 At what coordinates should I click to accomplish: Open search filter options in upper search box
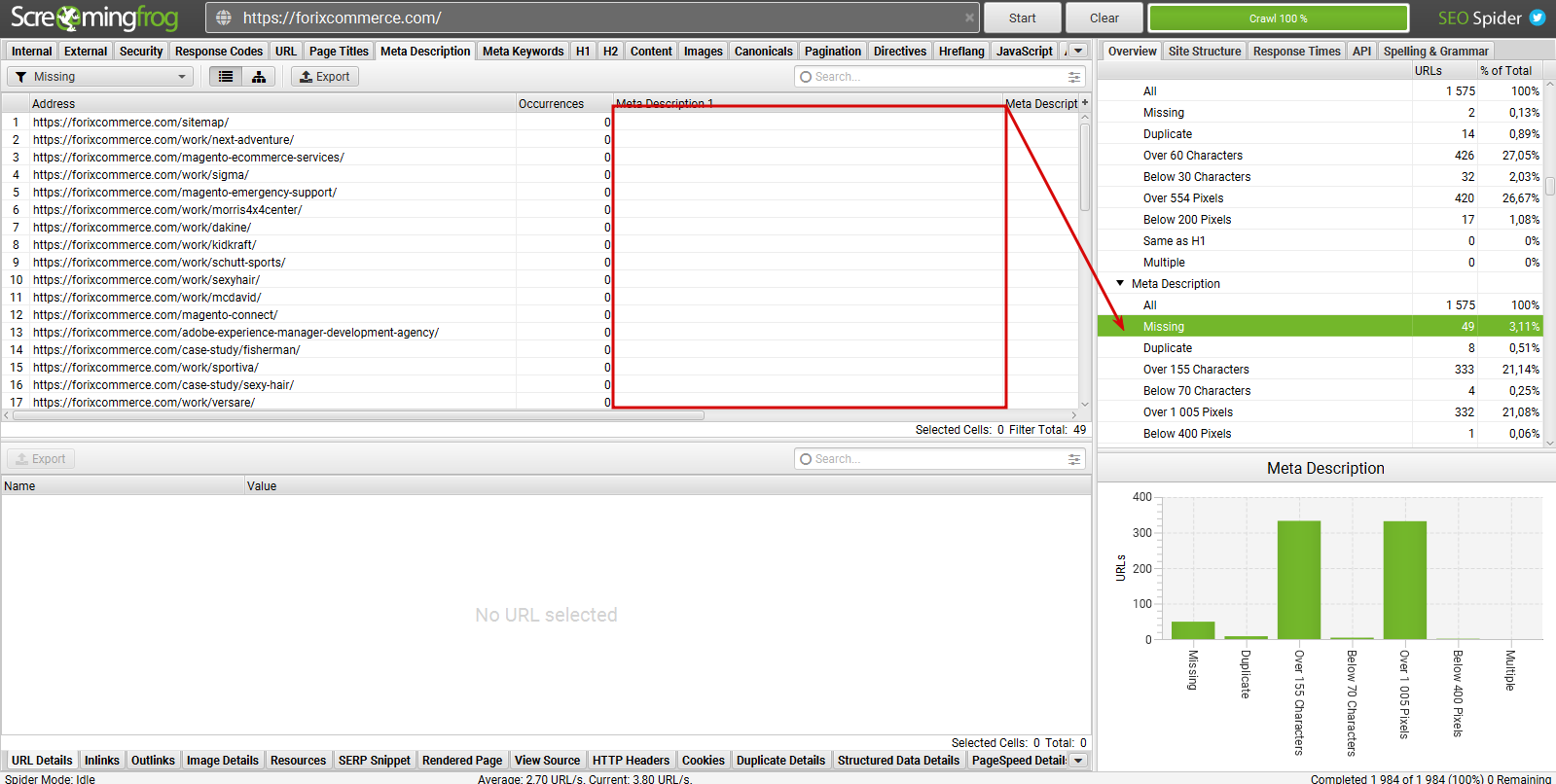click(1074, 77)
